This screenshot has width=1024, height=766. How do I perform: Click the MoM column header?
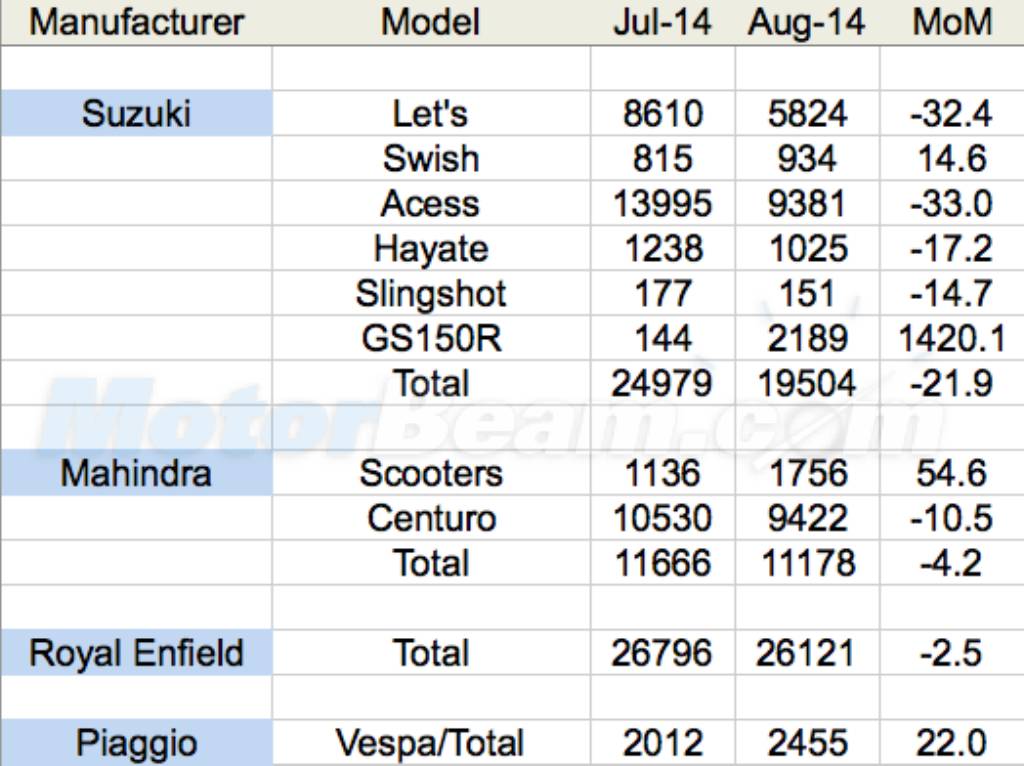click(x=951, y=23)
